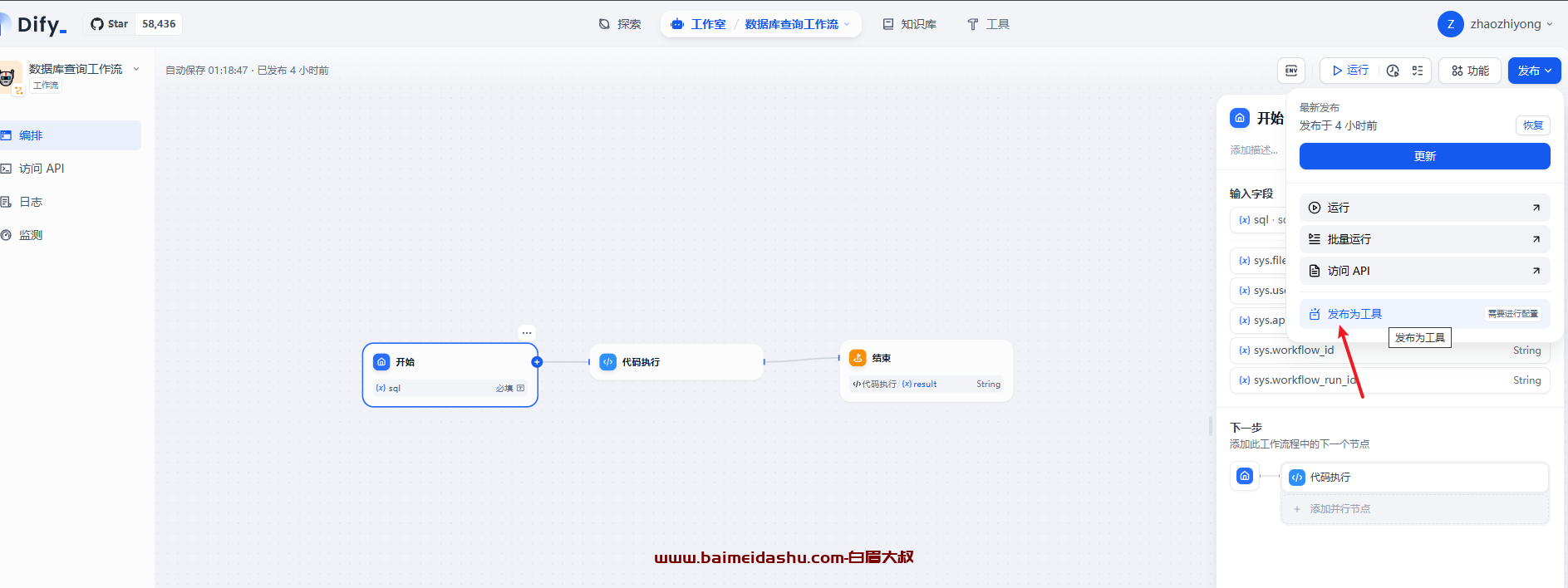
Task: Click the auto-save status text
Action: [247, 71]
